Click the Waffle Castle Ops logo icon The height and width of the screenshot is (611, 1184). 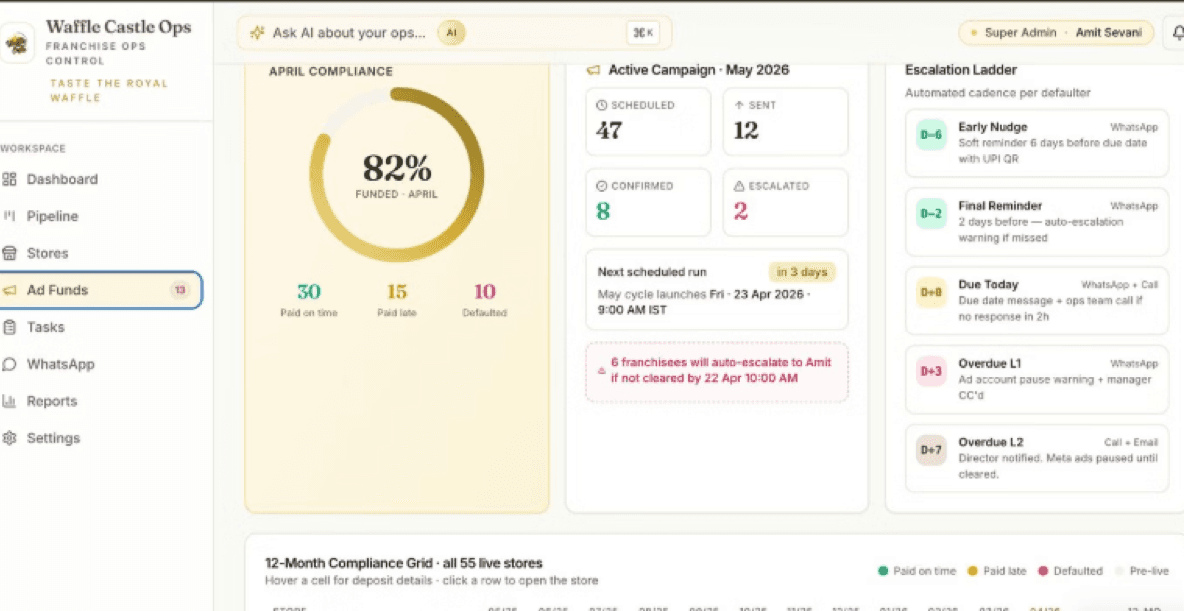pos(16,43)
